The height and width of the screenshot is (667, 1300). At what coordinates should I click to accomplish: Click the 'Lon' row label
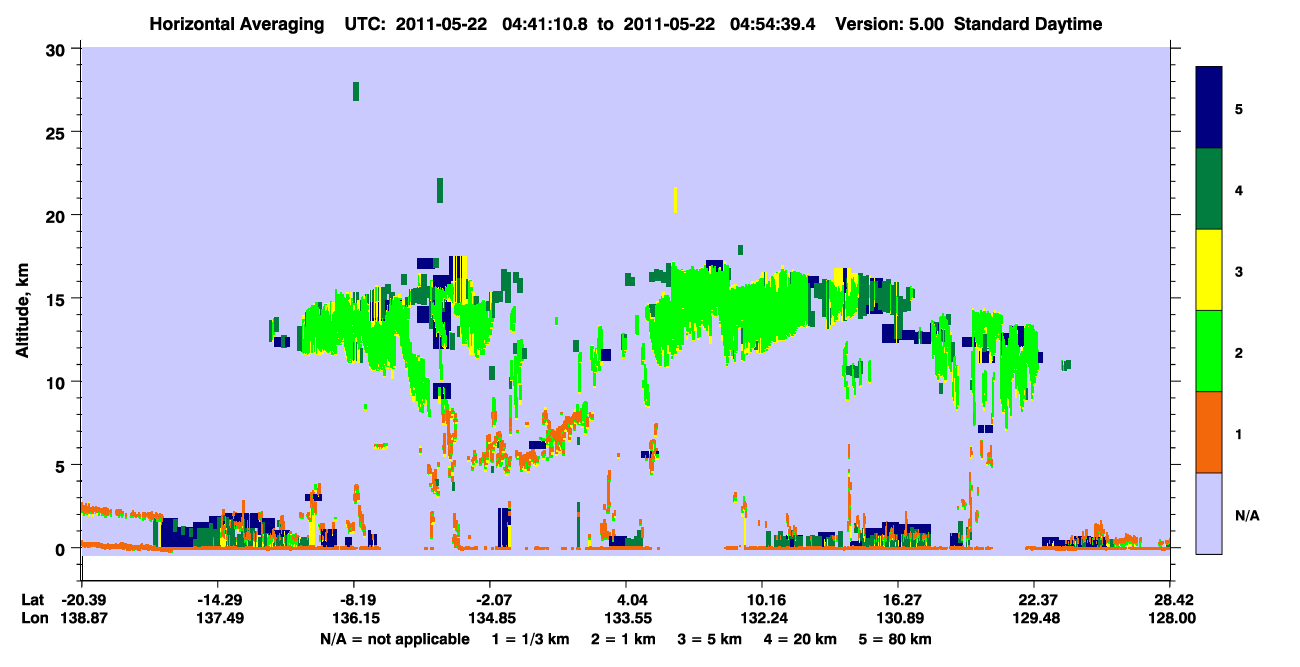[x=33, y=618]
